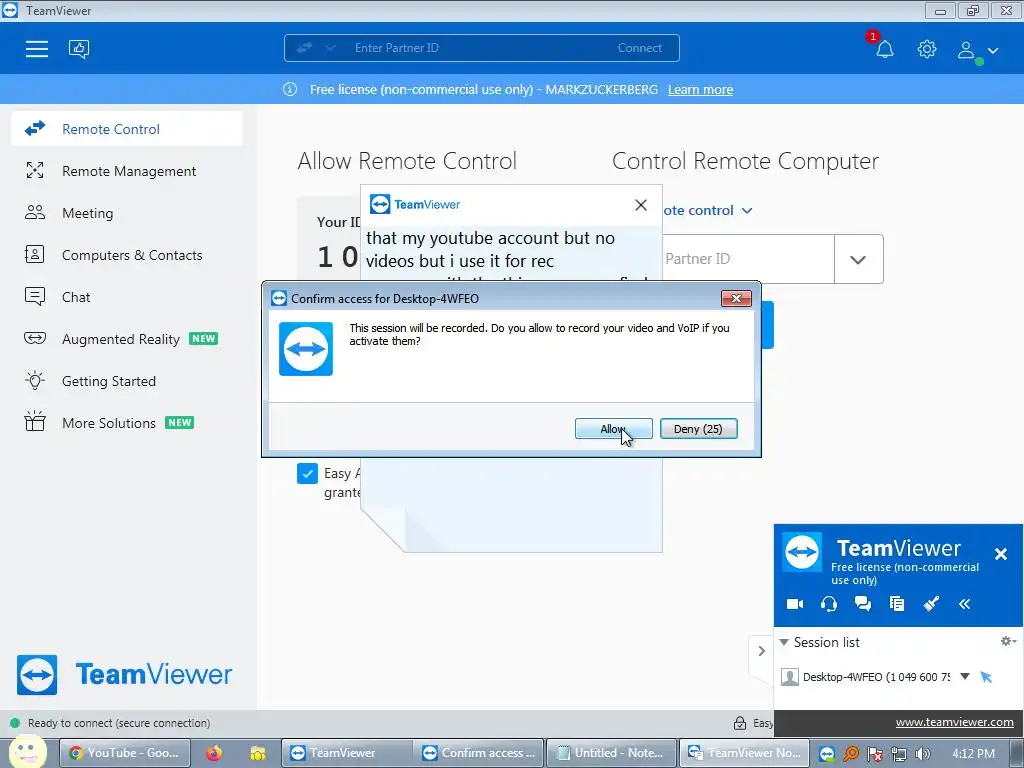Deny the recording request

(698, 429)
